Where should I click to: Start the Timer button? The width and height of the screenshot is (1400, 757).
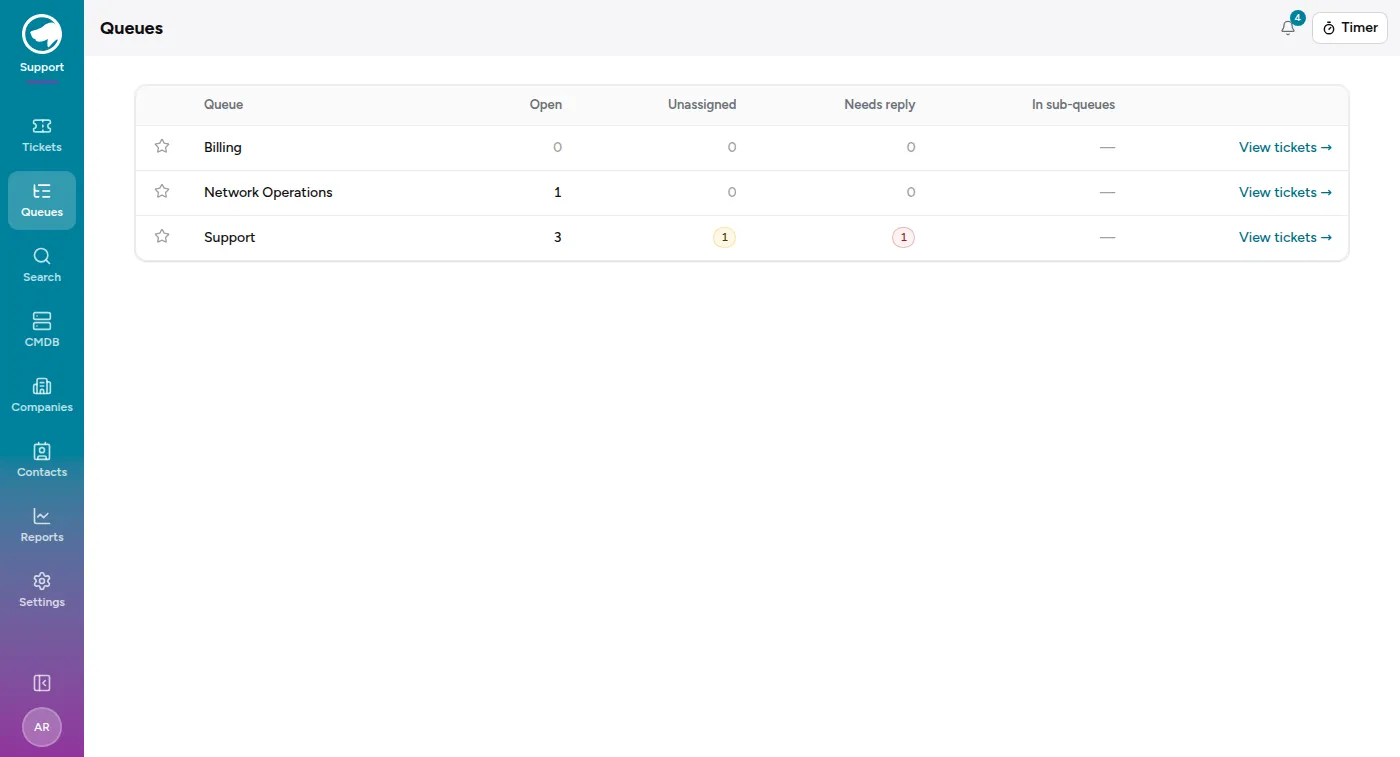click(1350, 28)
